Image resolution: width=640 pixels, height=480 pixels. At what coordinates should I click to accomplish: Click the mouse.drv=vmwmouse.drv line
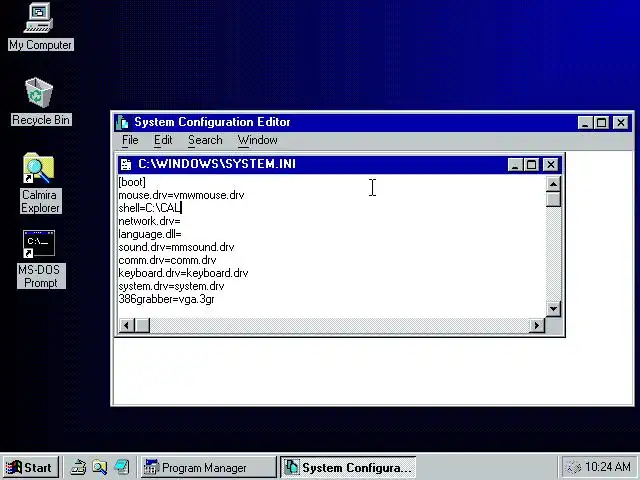[x=181, y=195]
